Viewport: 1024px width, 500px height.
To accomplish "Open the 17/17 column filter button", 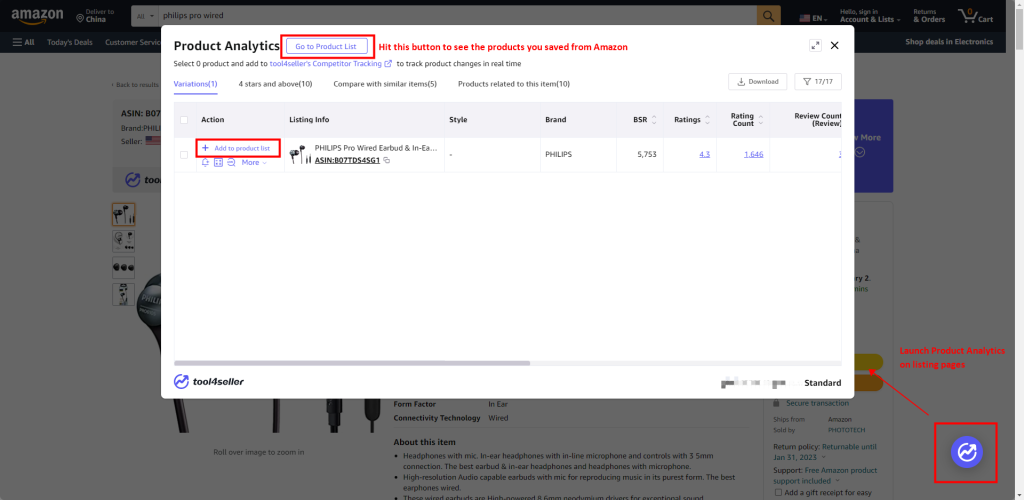I will pyautogui.click(x=818, y=82).
